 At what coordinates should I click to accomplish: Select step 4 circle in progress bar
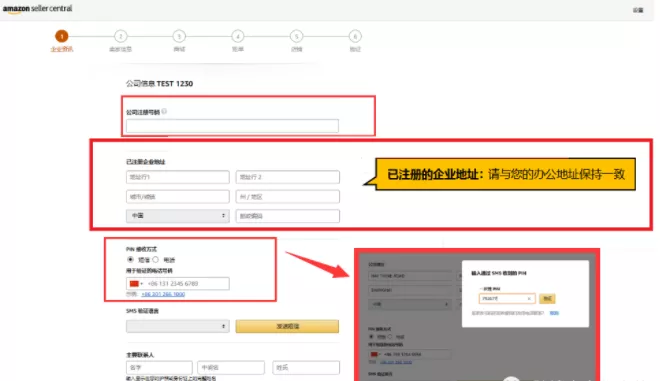point(238,36)
